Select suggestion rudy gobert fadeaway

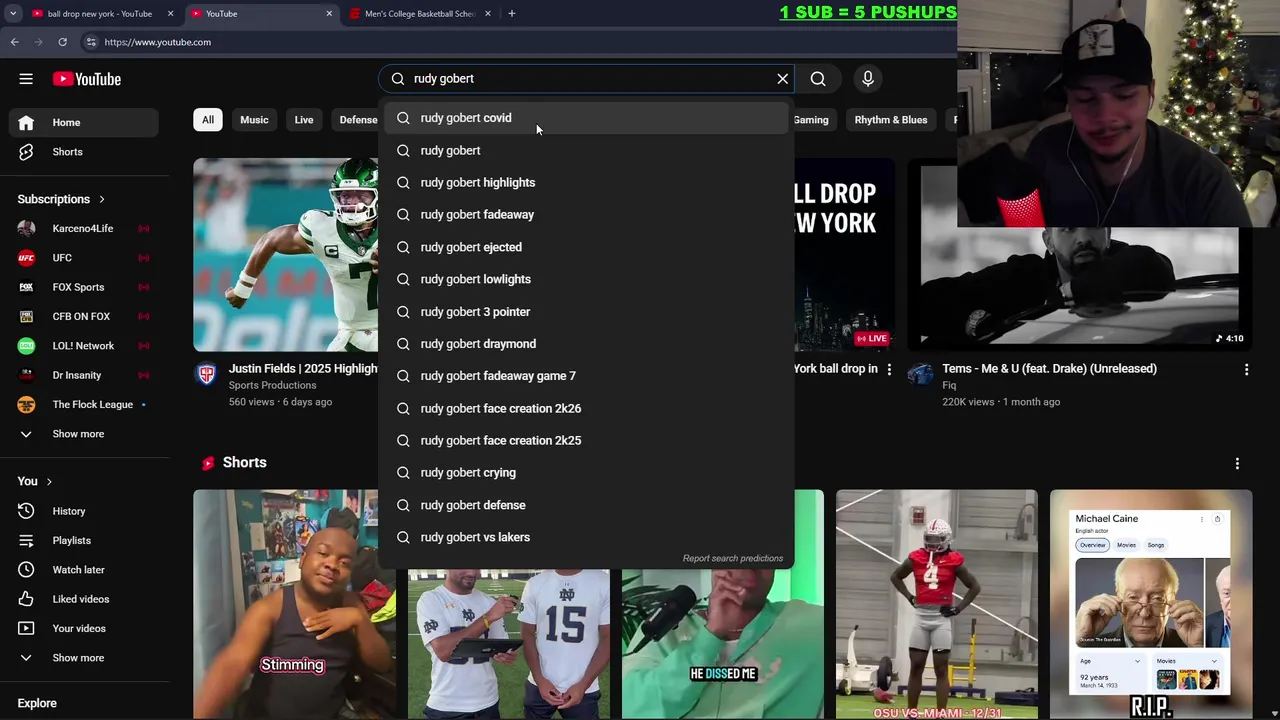[586, 215]
